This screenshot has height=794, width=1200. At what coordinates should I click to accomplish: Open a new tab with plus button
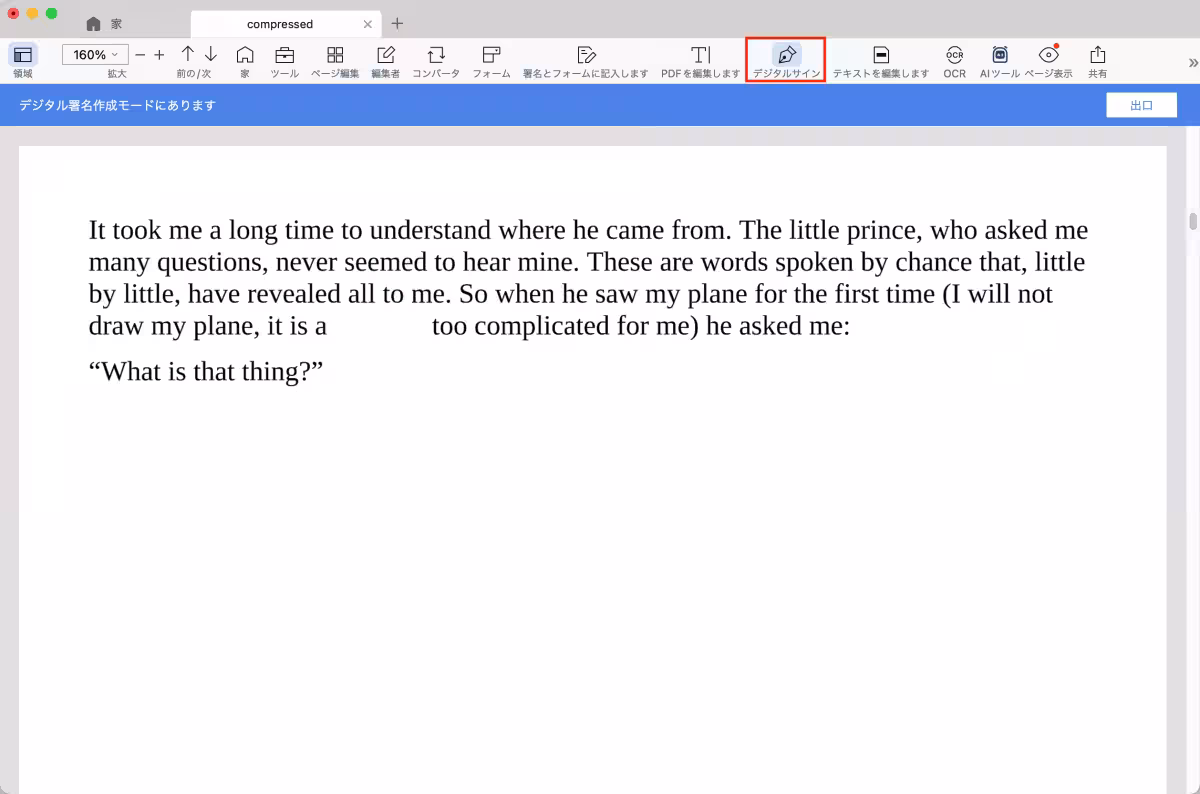pos(397,23)
